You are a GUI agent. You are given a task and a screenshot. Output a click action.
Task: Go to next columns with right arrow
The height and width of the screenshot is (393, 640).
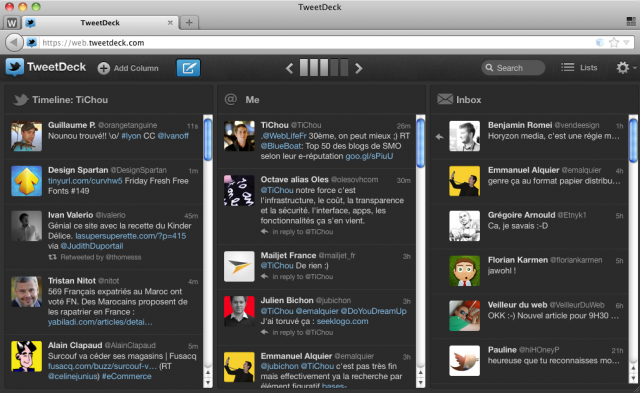pyautogui.click(x=358, y=68)
